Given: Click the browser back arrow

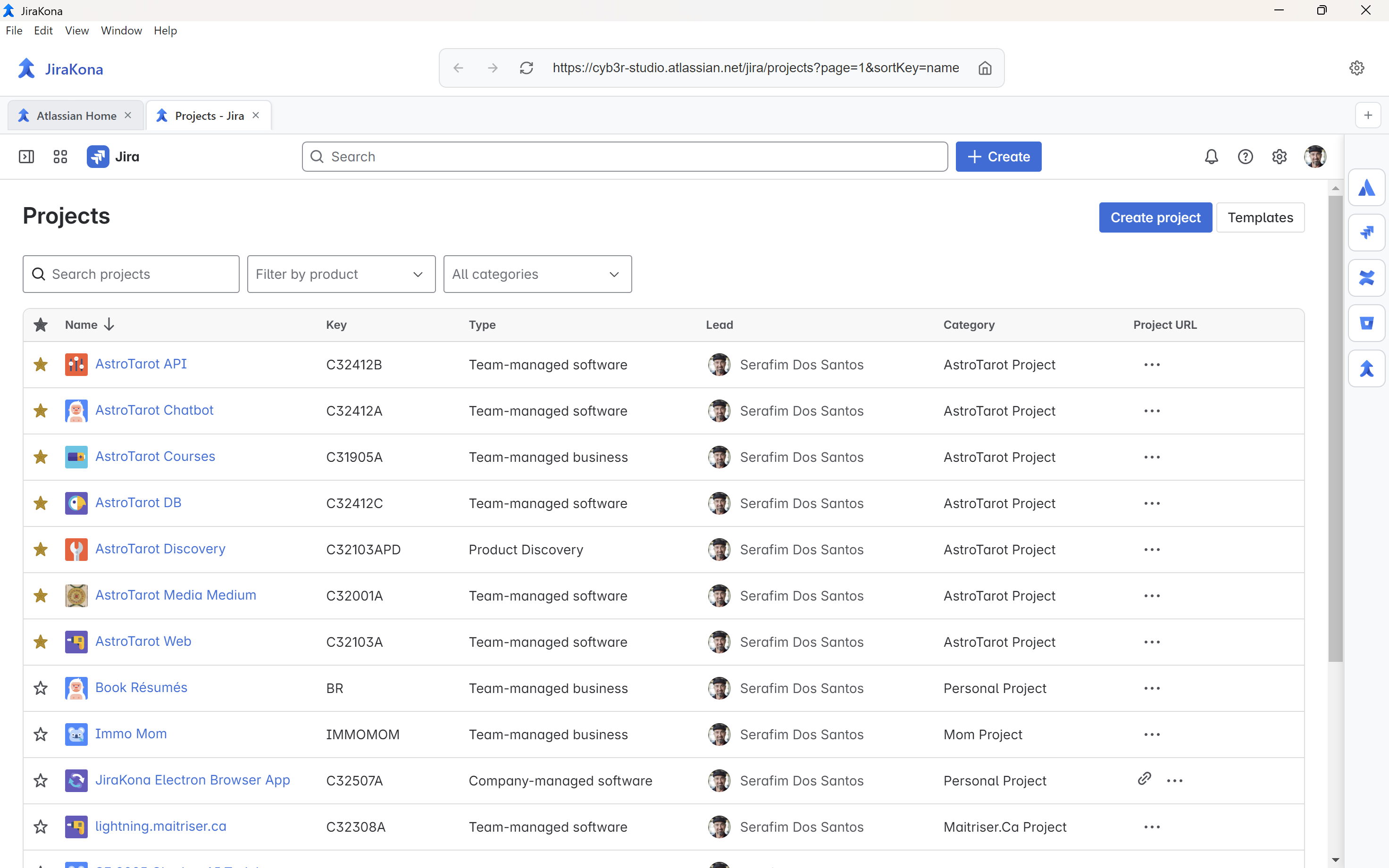Looking at the screenshot, I should click(458, 68).
